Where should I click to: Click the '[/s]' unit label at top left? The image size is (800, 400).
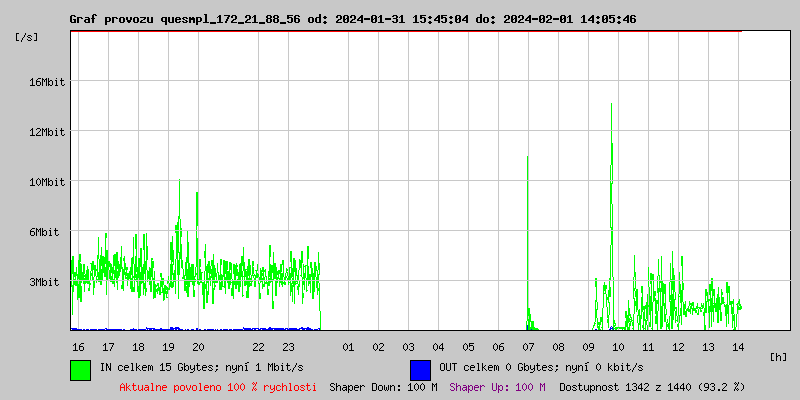[x=27, y=37]
